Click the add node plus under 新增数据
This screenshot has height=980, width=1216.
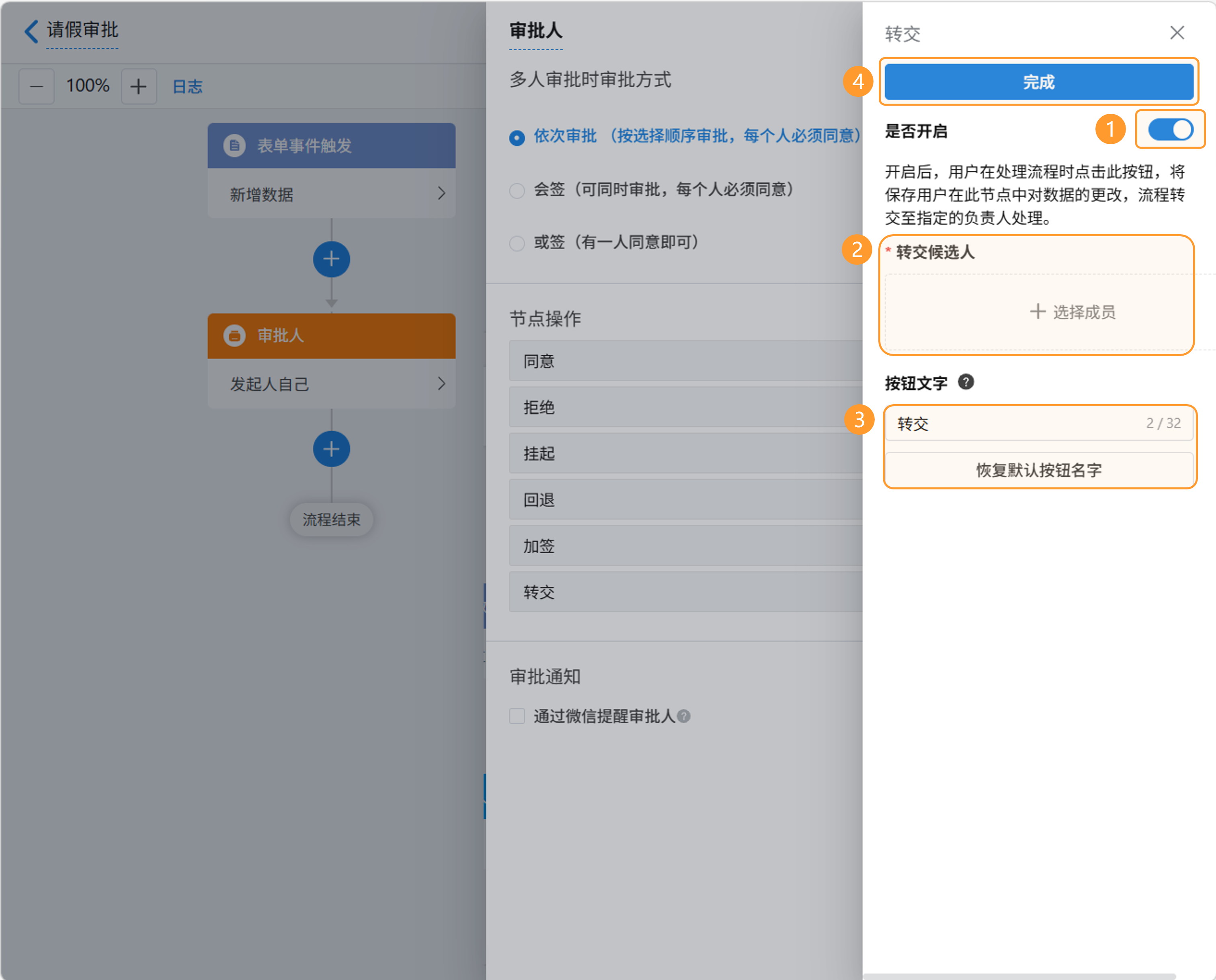[x=332, y=259]
